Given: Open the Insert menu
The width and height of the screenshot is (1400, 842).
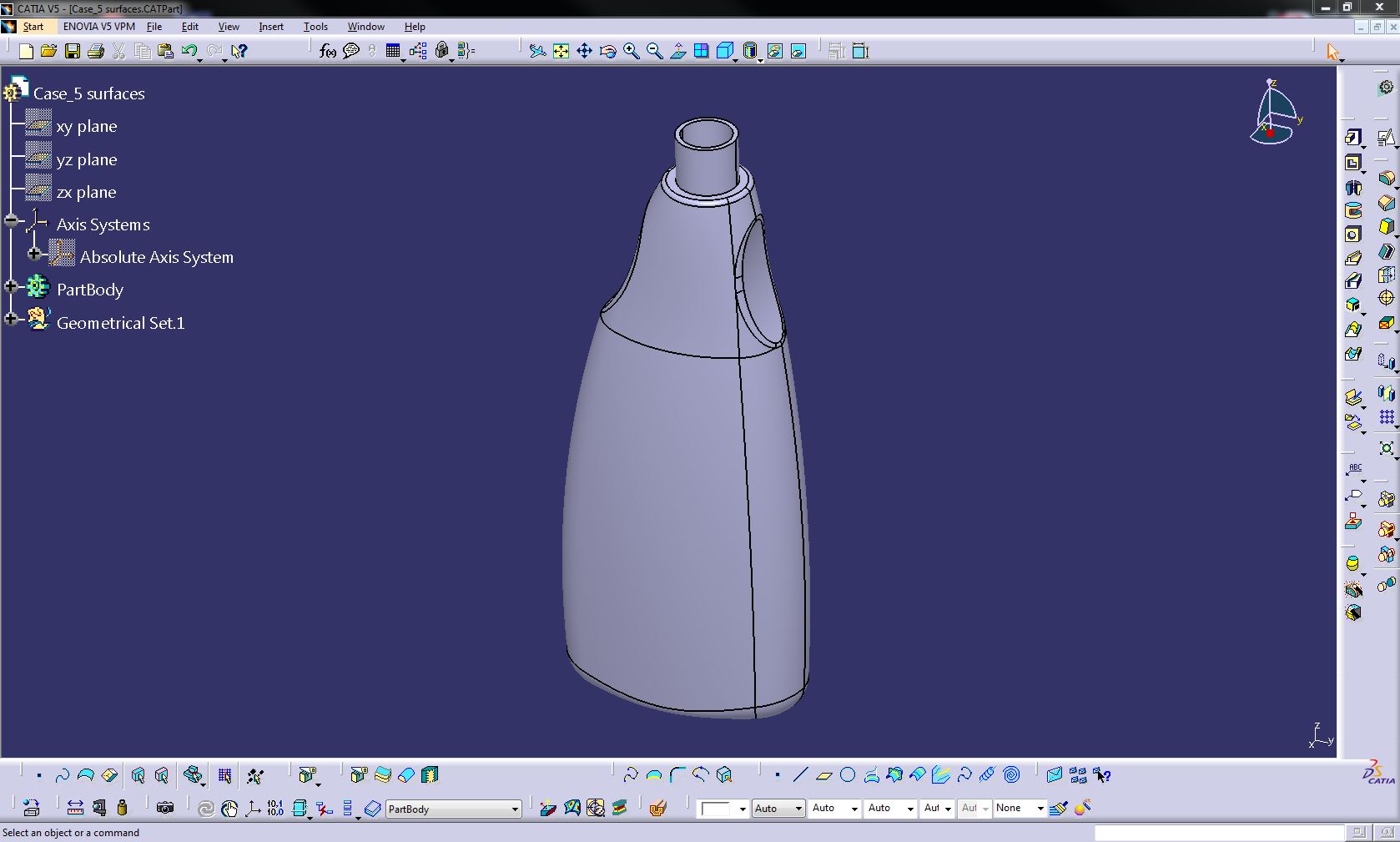Looking at the screenshot, I should pyautogui.click(x=271, y=27).
